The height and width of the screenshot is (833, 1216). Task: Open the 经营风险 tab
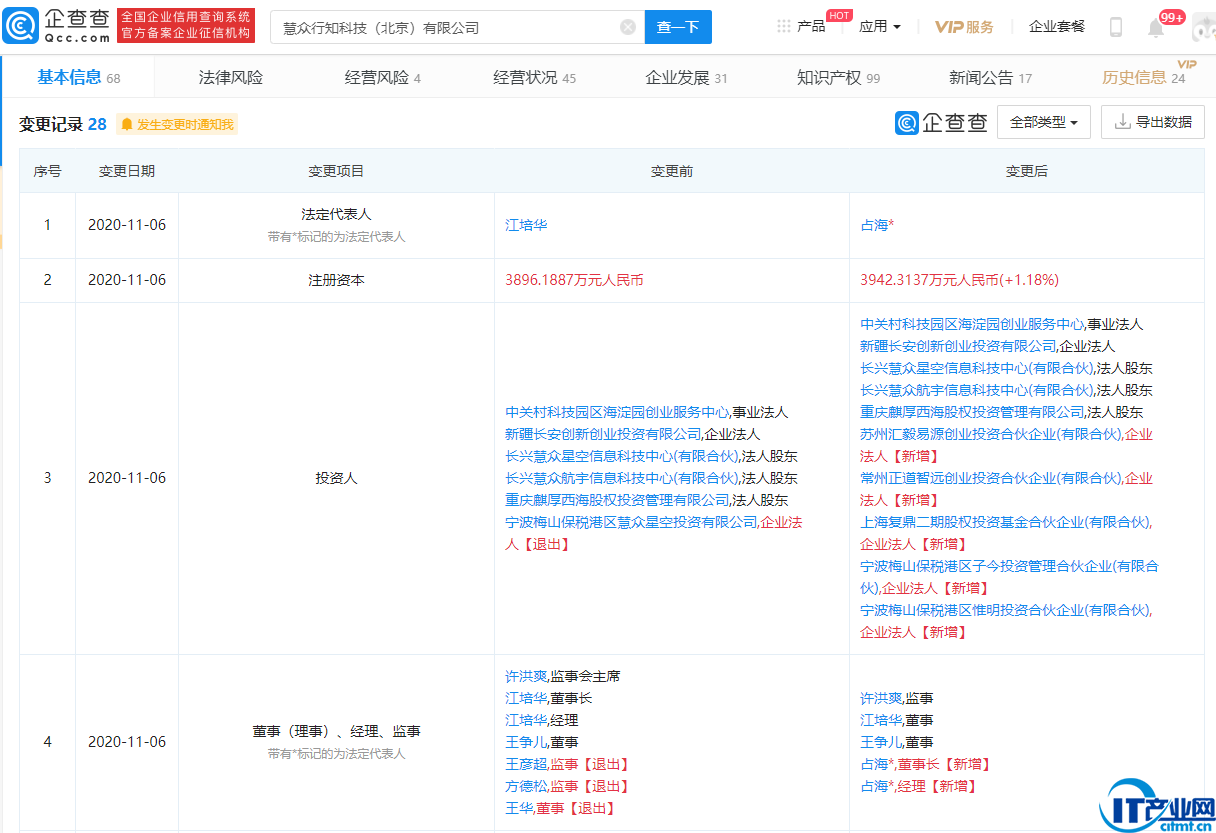coord(383,77)
